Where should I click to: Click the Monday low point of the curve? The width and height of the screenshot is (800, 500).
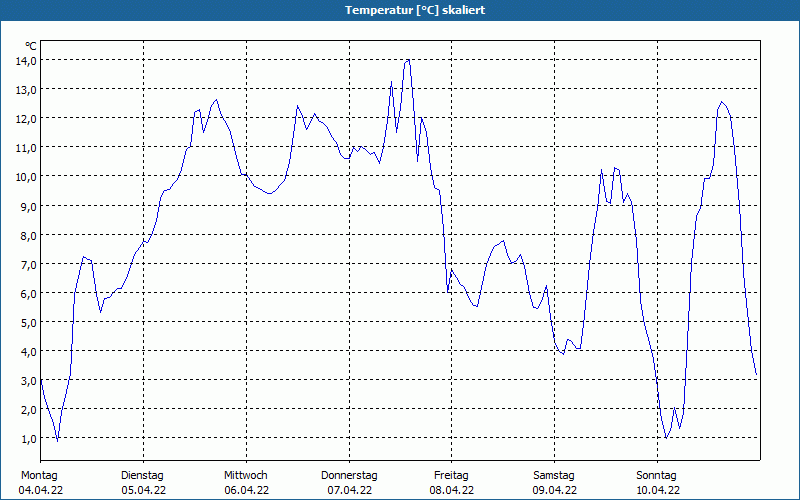(58, 440)
